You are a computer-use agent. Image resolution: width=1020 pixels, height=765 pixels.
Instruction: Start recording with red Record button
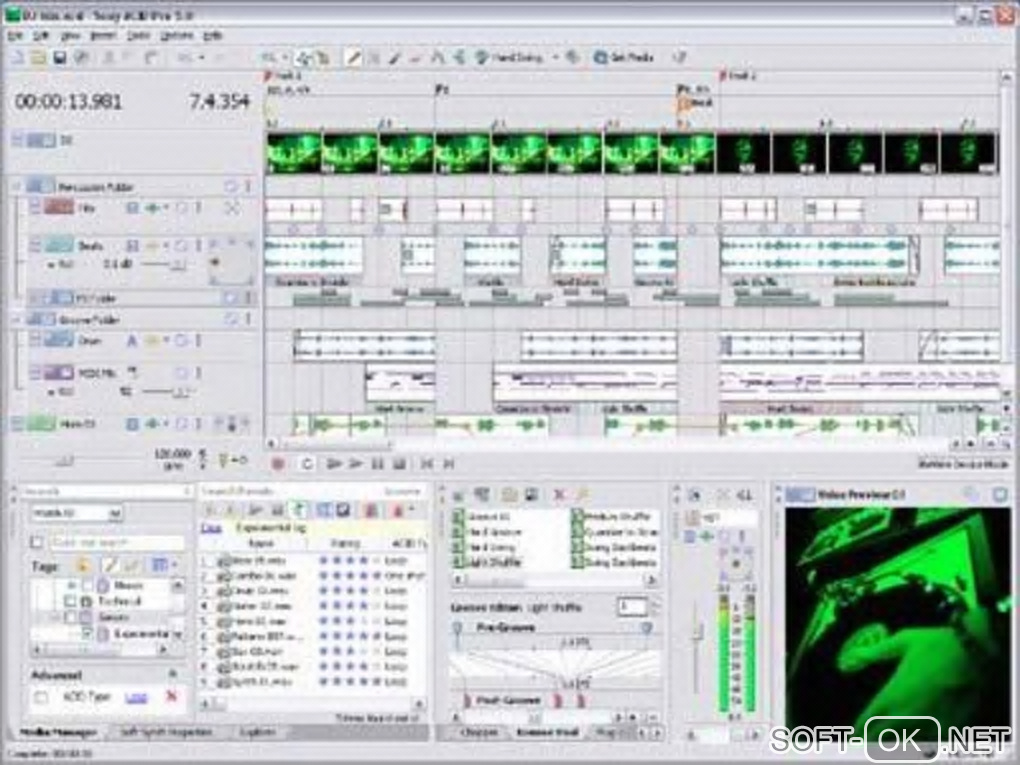[278, 464]
